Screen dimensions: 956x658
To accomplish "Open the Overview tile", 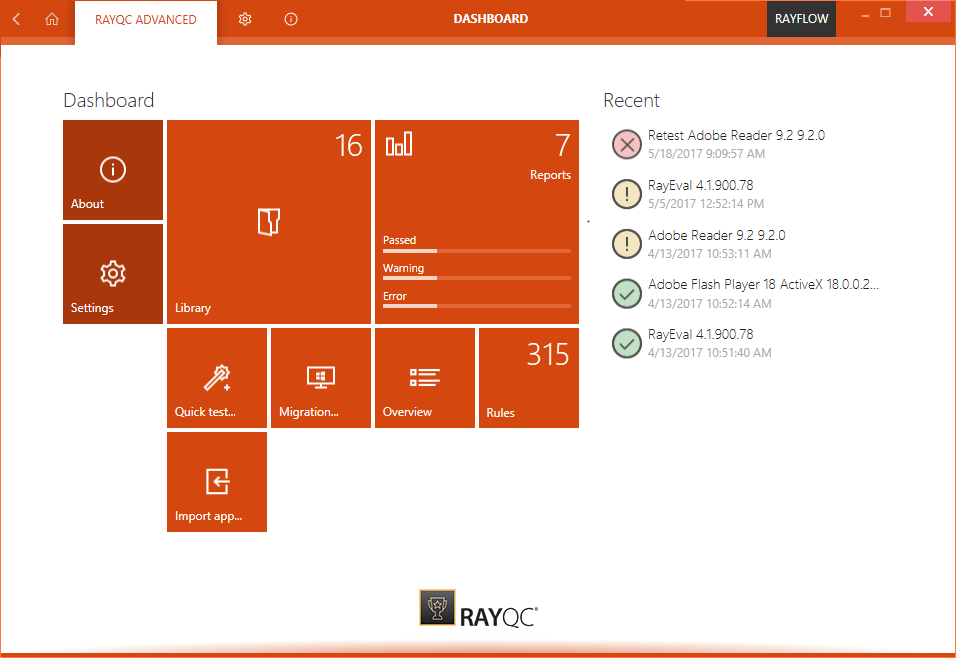I will pyautogui.click(x=424, y=377).
